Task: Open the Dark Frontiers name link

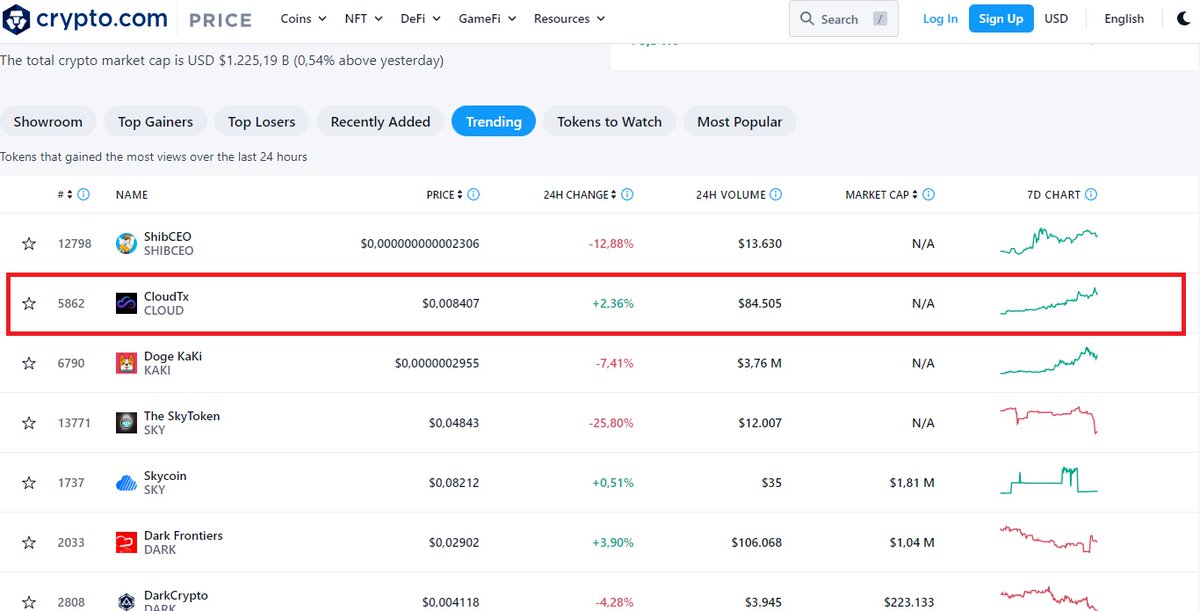Action: tap(183, 536)
